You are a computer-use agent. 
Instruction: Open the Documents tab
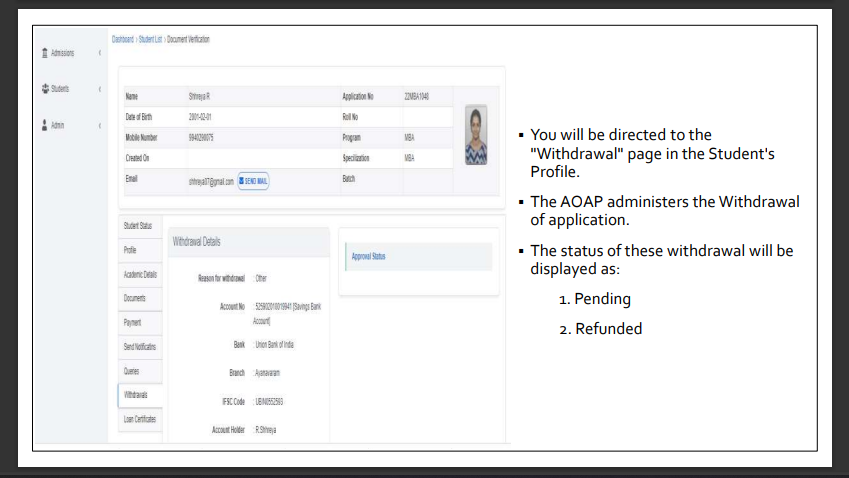(x=135, y=298)
